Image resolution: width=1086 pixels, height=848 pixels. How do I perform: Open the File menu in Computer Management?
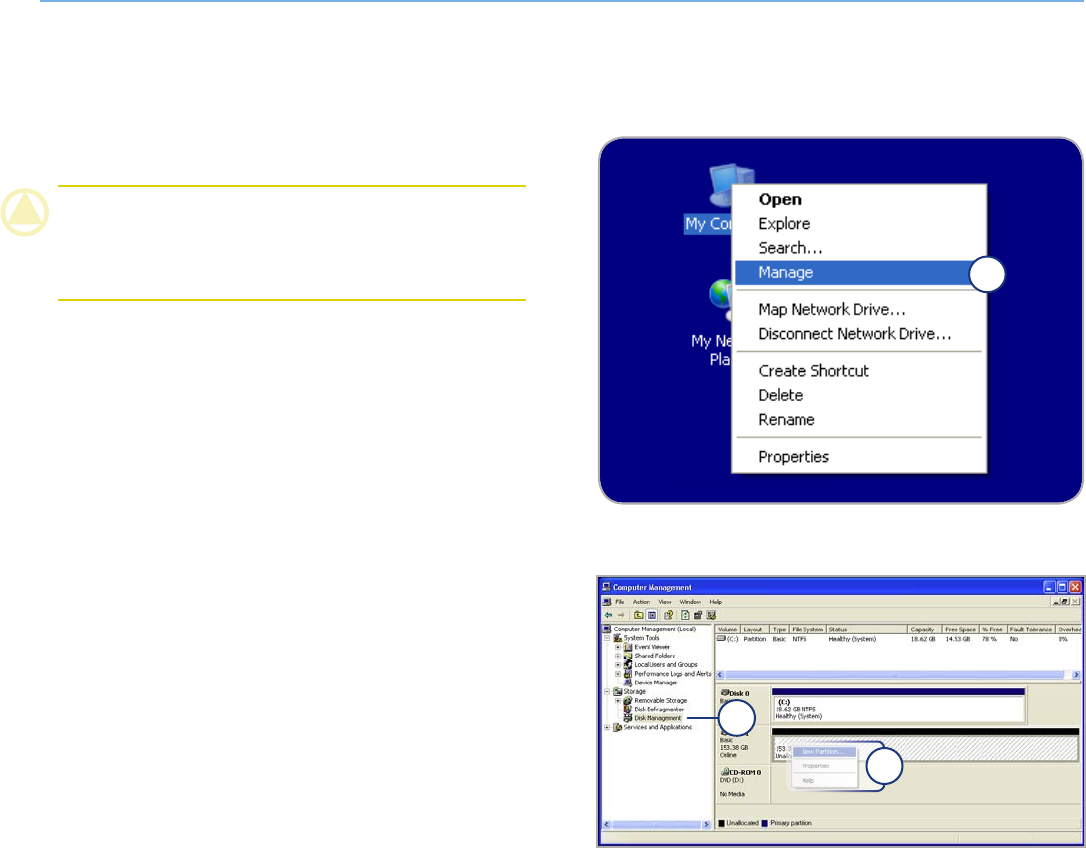pos(620,602)
